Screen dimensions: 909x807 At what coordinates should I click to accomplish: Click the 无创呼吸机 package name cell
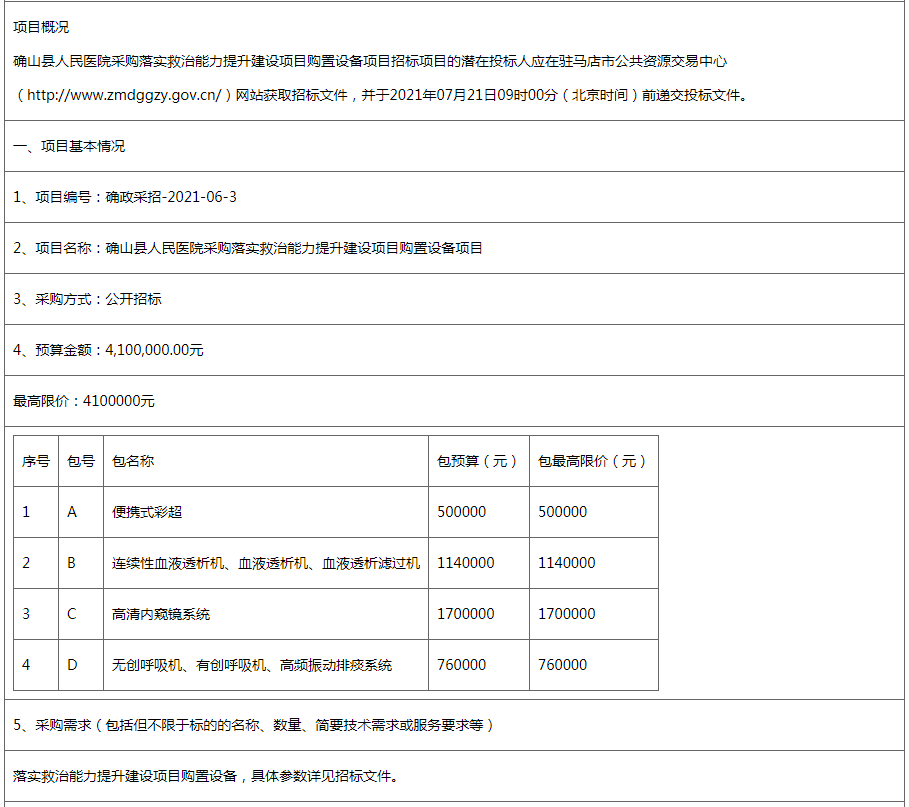(x=252, y=665)
